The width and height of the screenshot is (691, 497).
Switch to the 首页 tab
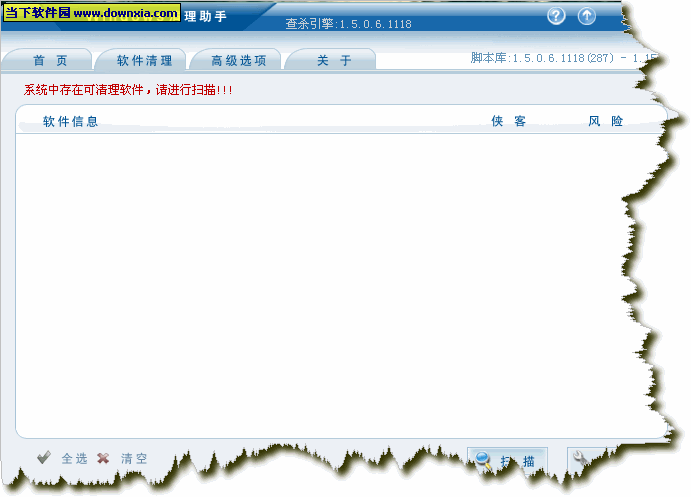[x=49, y=61]
